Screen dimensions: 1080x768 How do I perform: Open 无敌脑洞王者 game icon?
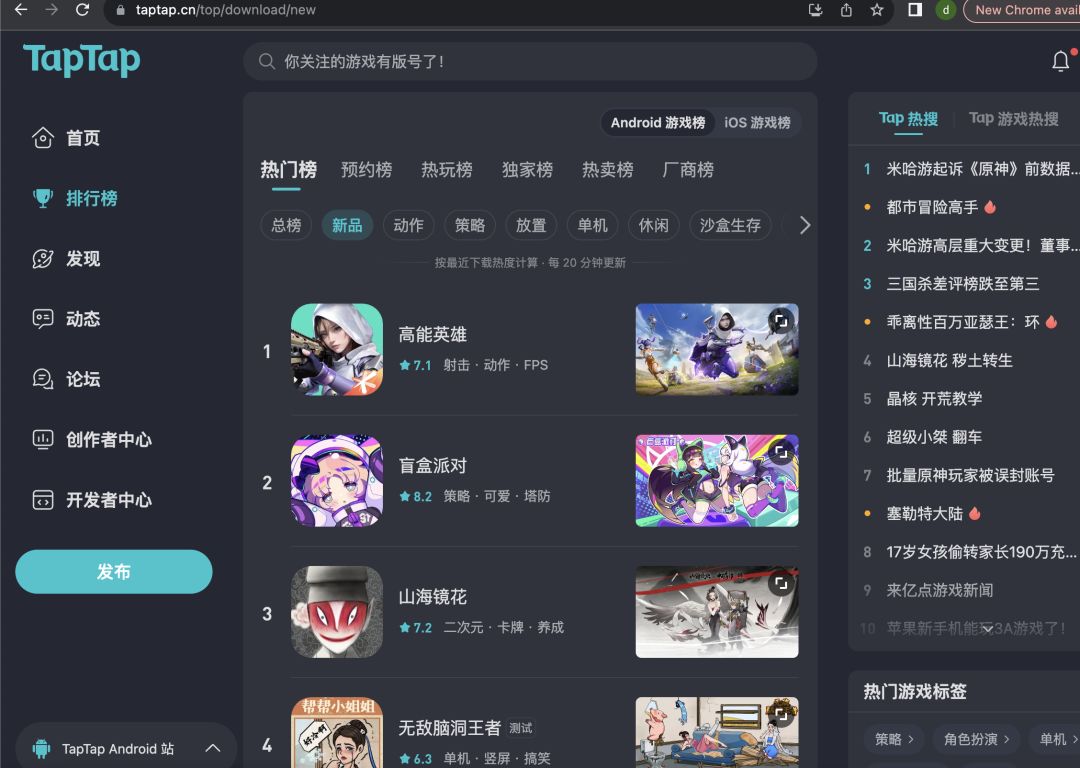[337, 733]
